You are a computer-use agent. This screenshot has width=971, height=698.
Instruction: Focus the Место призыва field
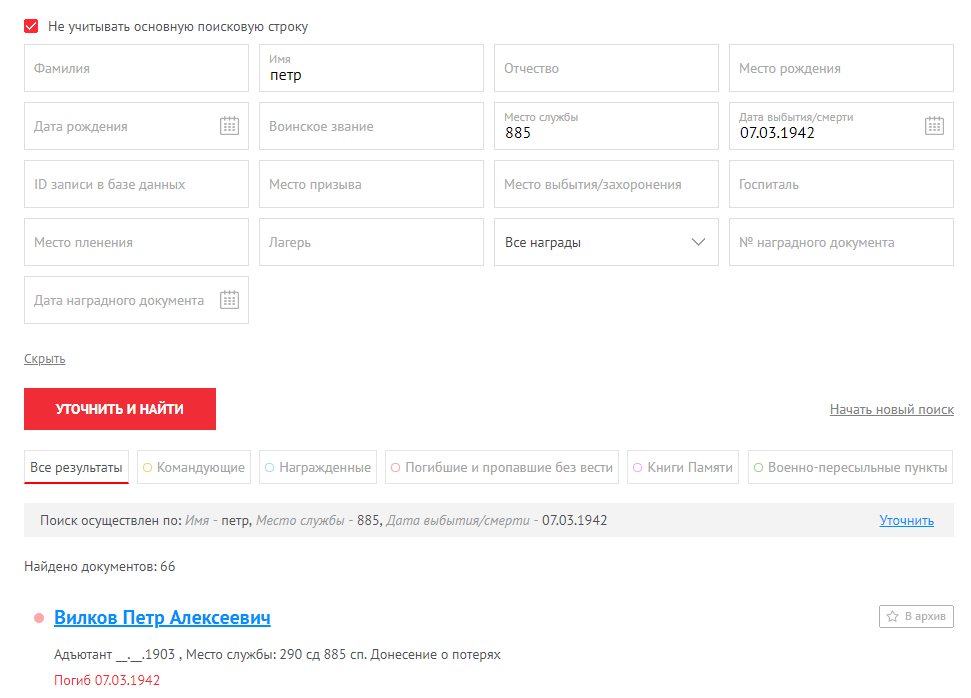pyautogui.click(x=371, y=184)
